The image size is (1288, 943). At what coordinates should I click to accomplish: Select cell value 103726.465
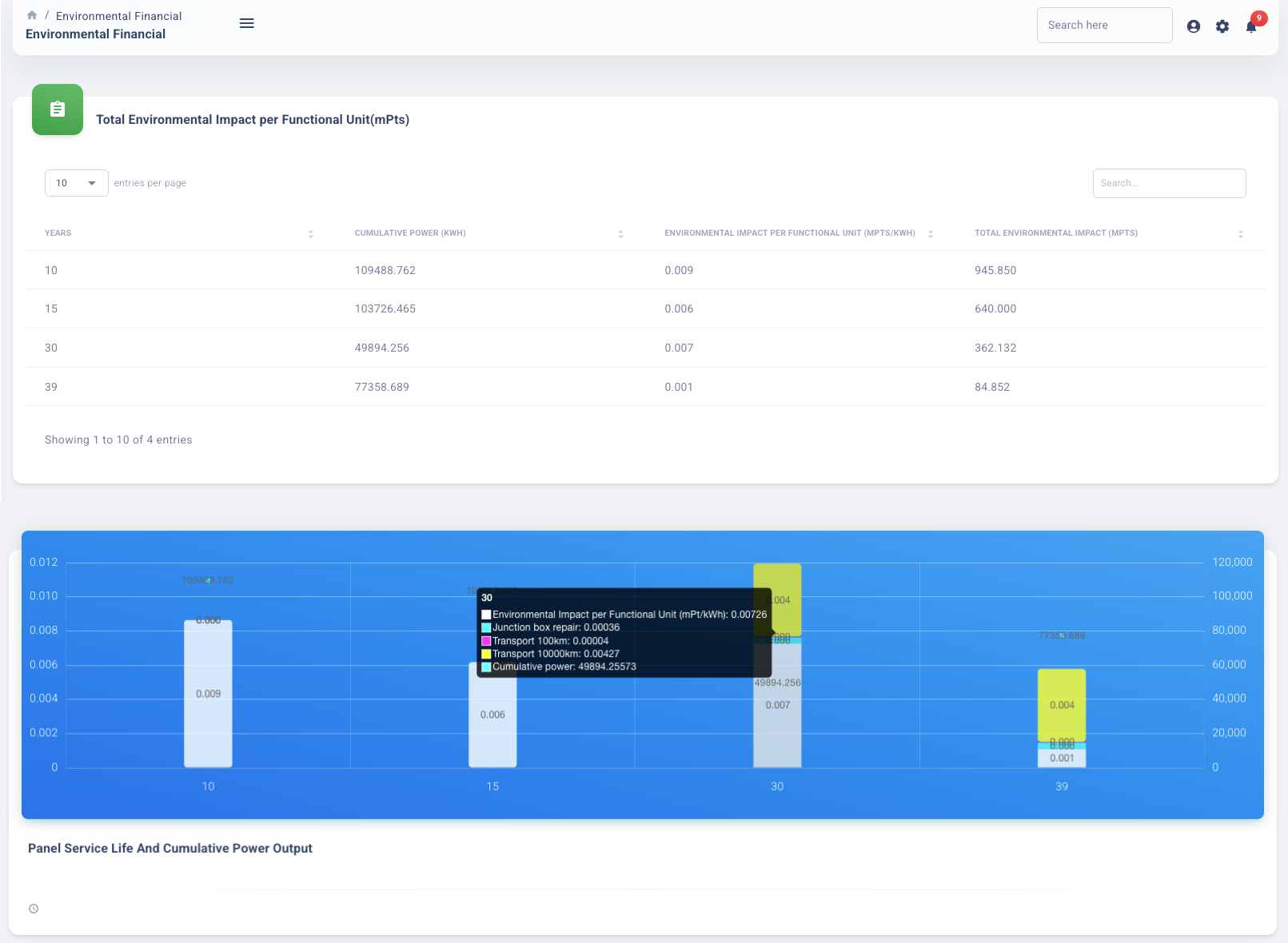pos(385,308)
